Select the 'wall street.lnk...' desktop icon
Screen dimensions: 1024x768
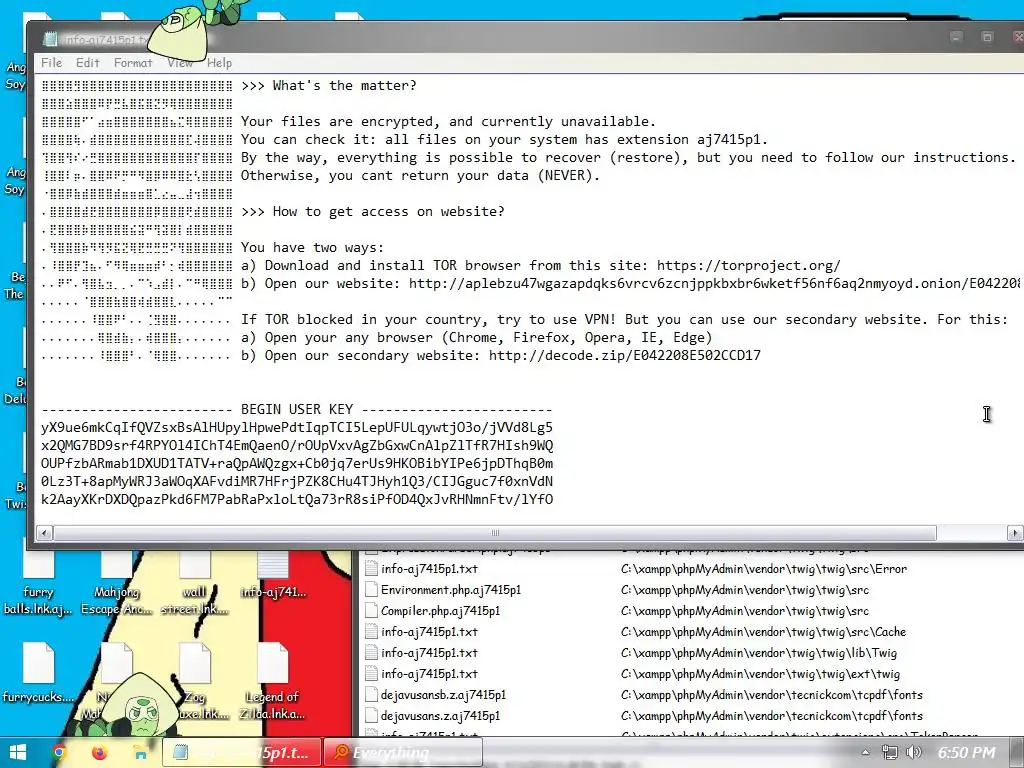tap(195, 583)
